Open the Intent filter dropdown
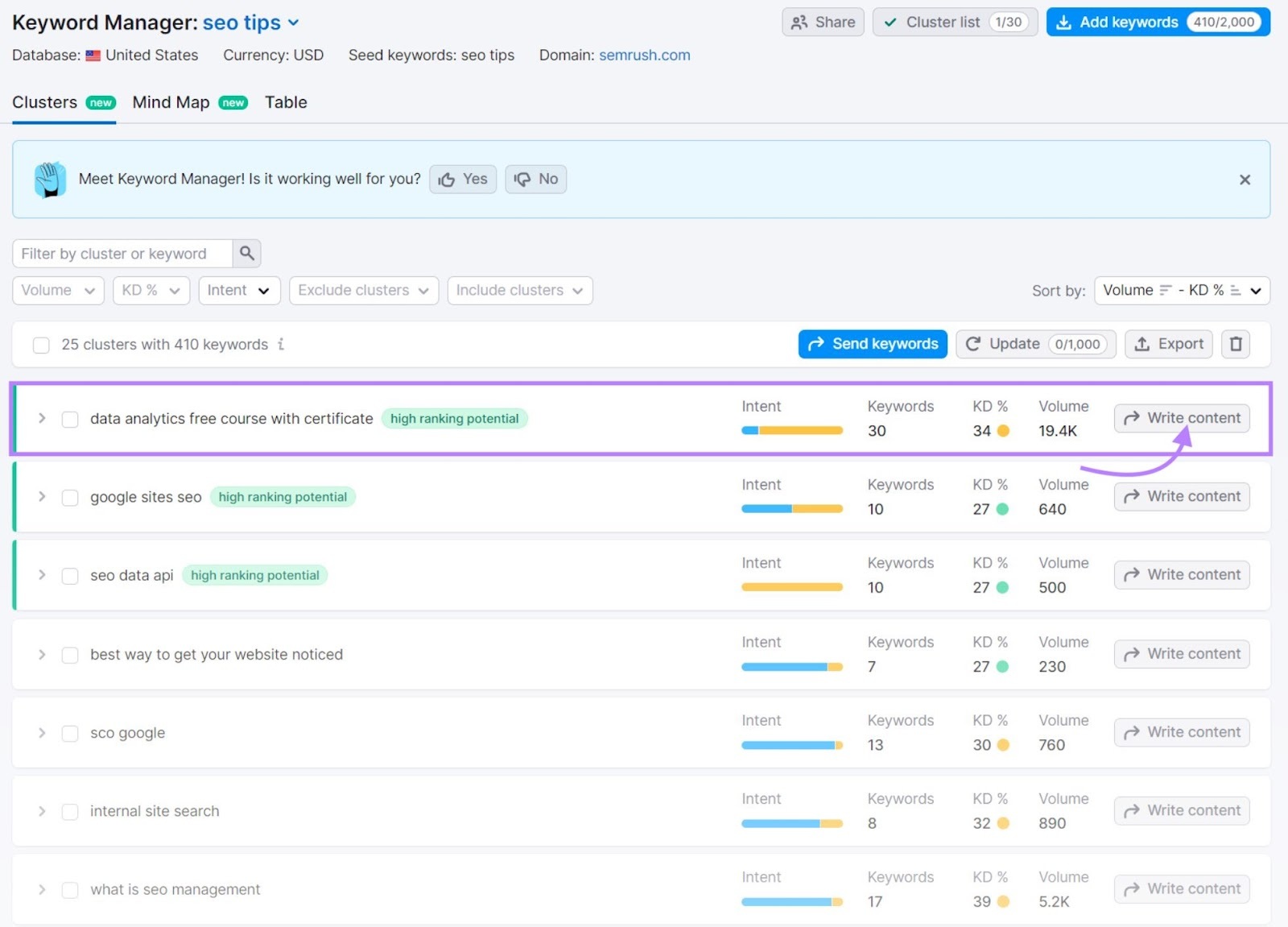Image resolution: width=1288 pixels, height=927 pixels. pos(238,290)
